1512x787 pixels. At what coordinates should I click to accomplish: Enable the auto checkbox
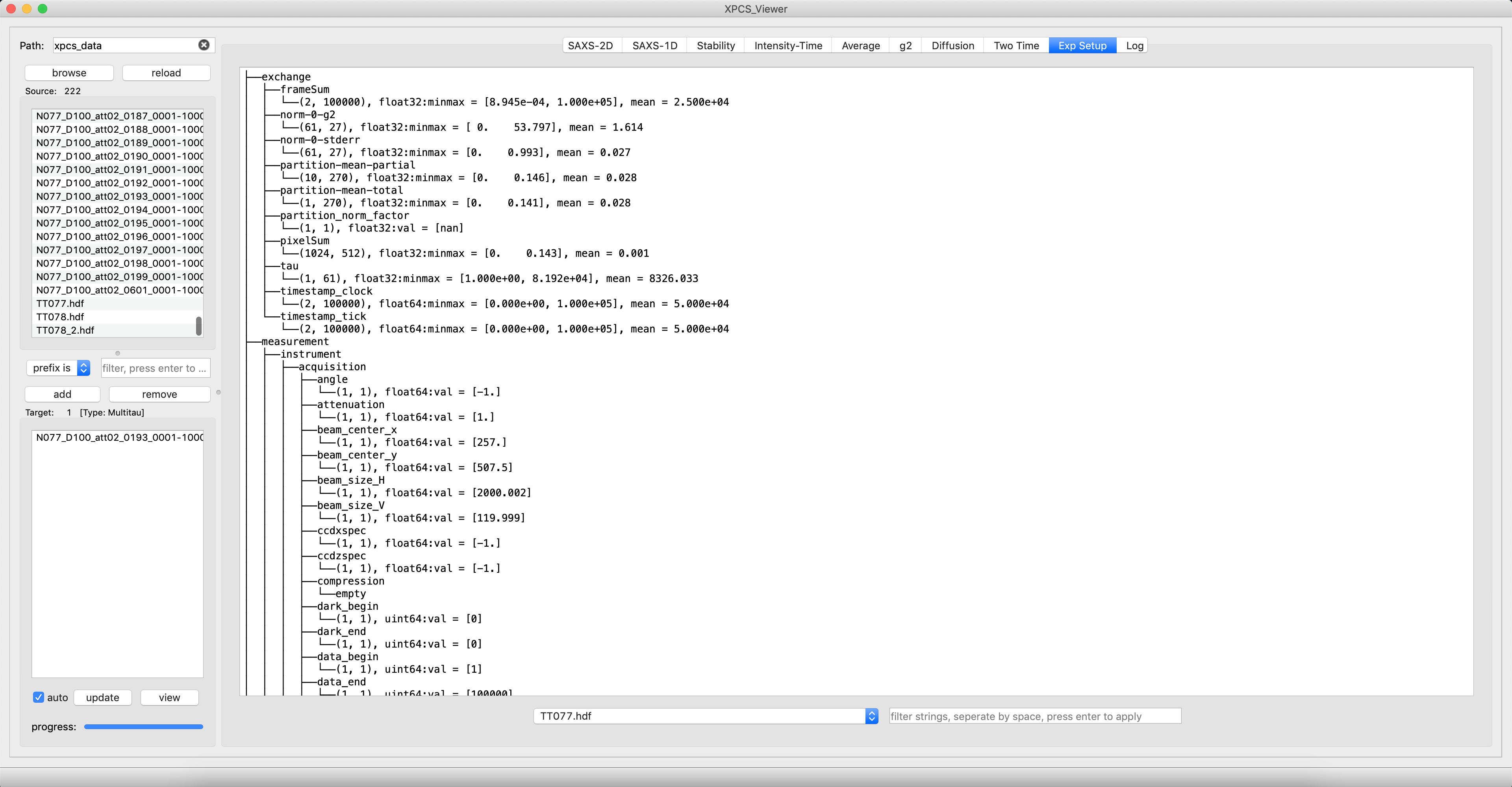tap(39, 697)
